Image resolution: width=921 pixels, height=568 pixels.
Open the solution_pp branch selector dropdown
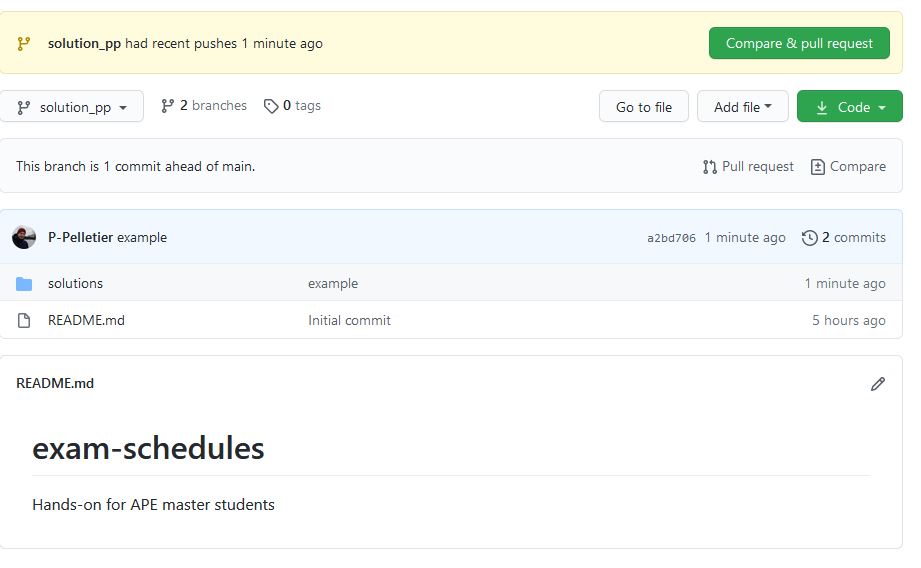[x=72, y=107]
